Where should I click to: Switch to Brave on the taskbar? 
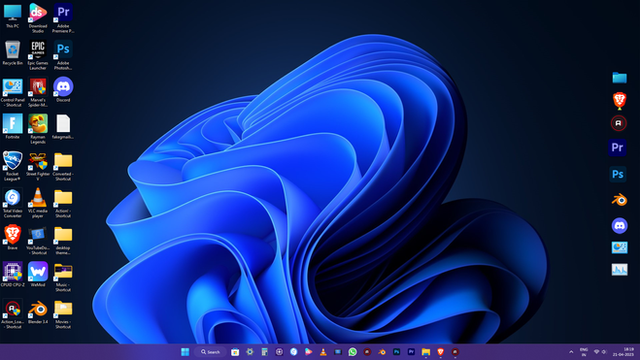click(440, 352)
